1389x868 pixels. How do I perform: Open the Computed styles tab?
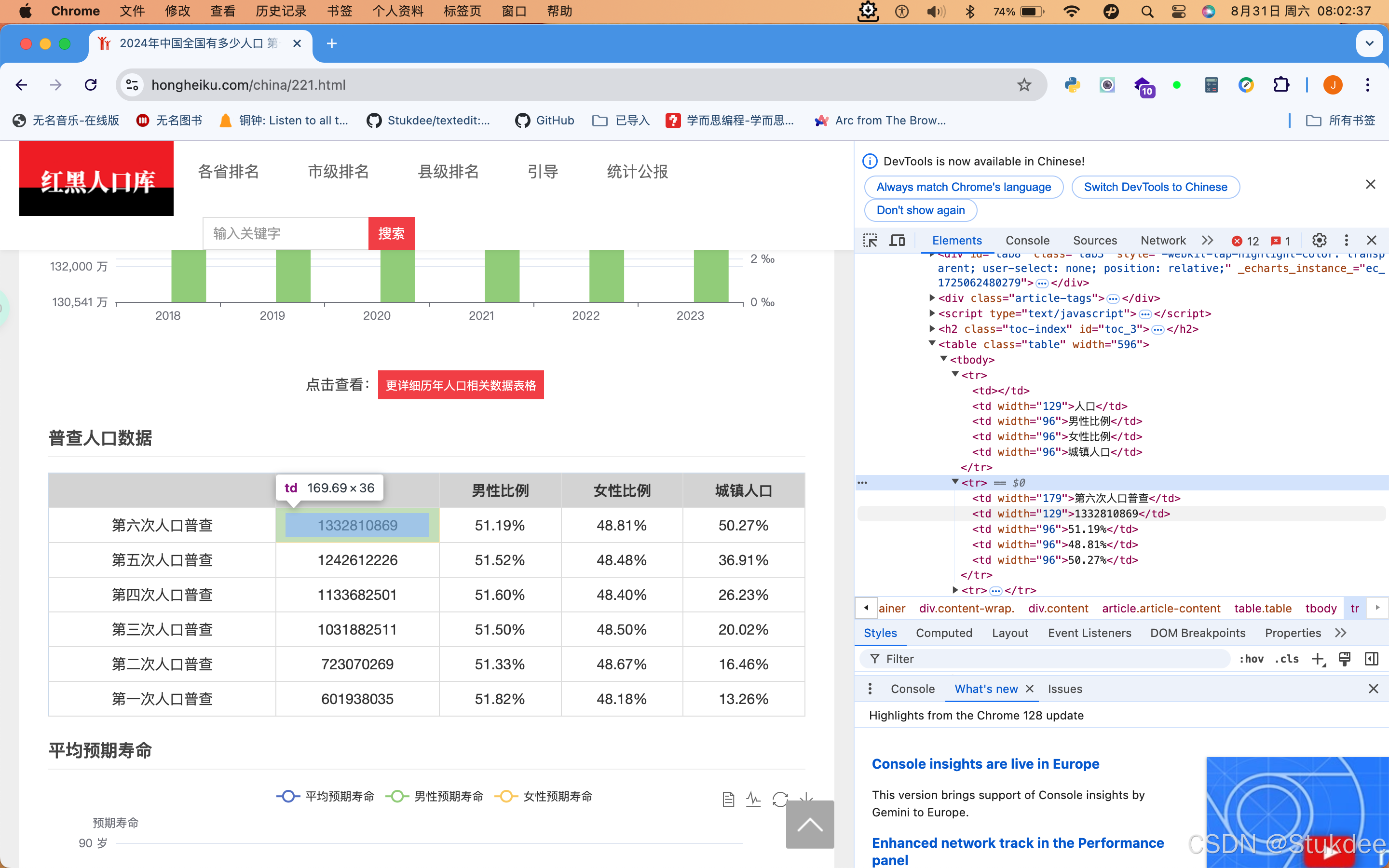coord(943,633)
